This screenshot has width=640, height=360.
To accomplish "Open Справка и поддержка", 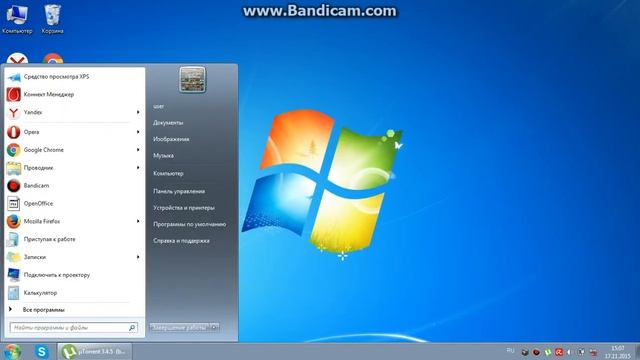I will click(x=181, y=241).
